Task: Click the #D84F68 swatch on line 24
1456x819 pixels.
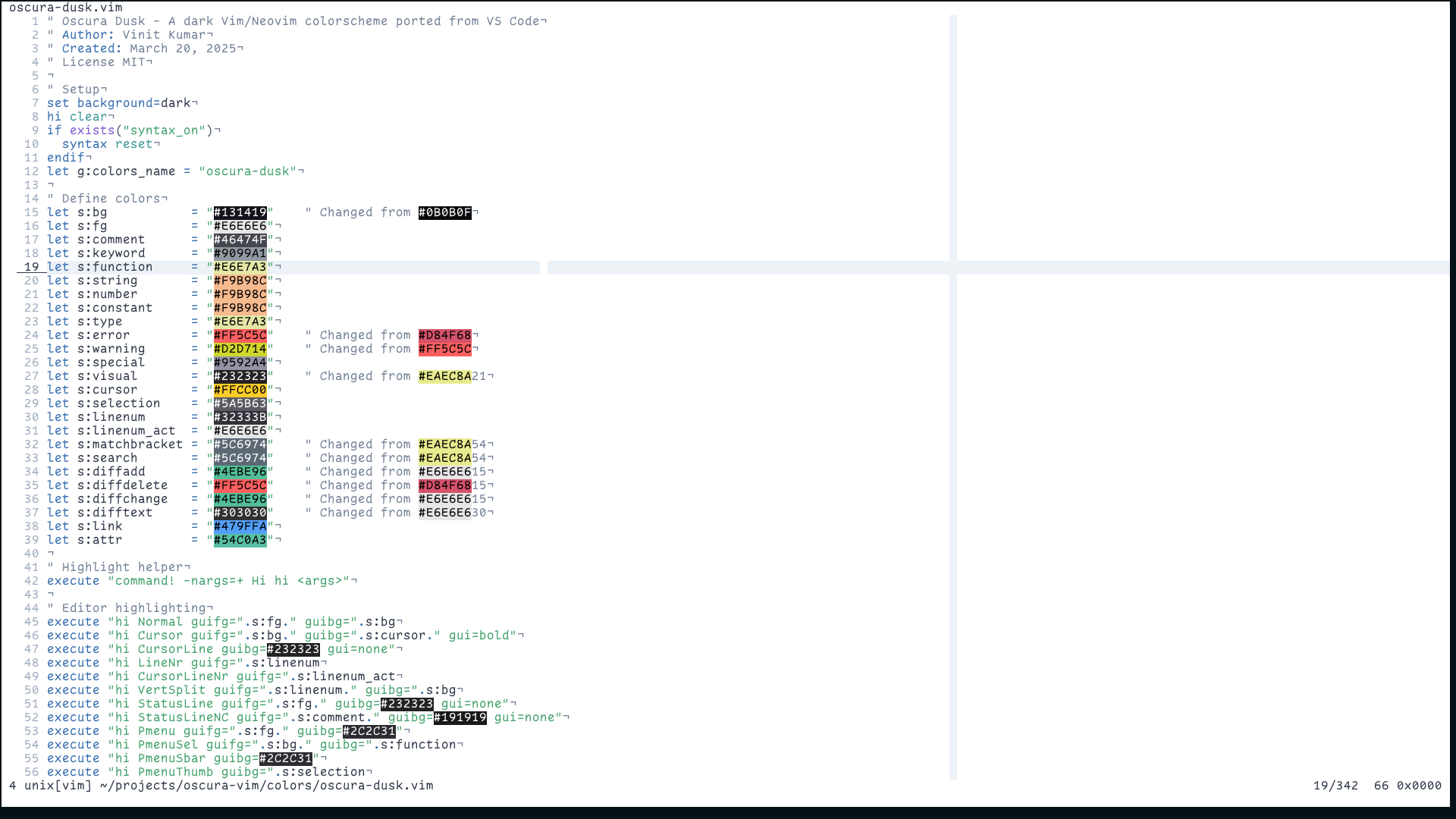Action: [445, 335]
